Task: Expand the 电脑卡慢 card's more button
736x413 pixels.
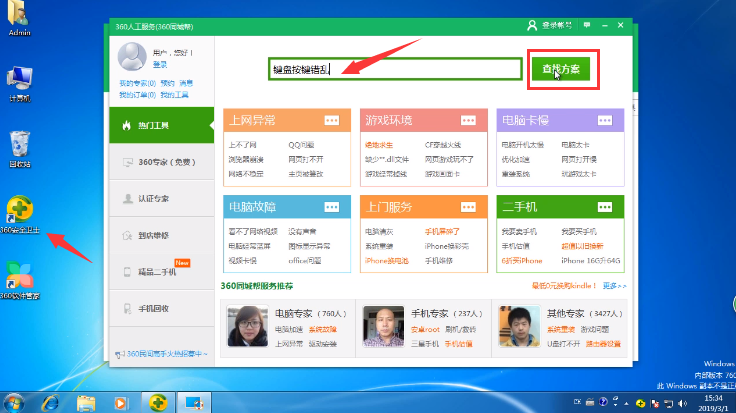Action: pos(603,121)
